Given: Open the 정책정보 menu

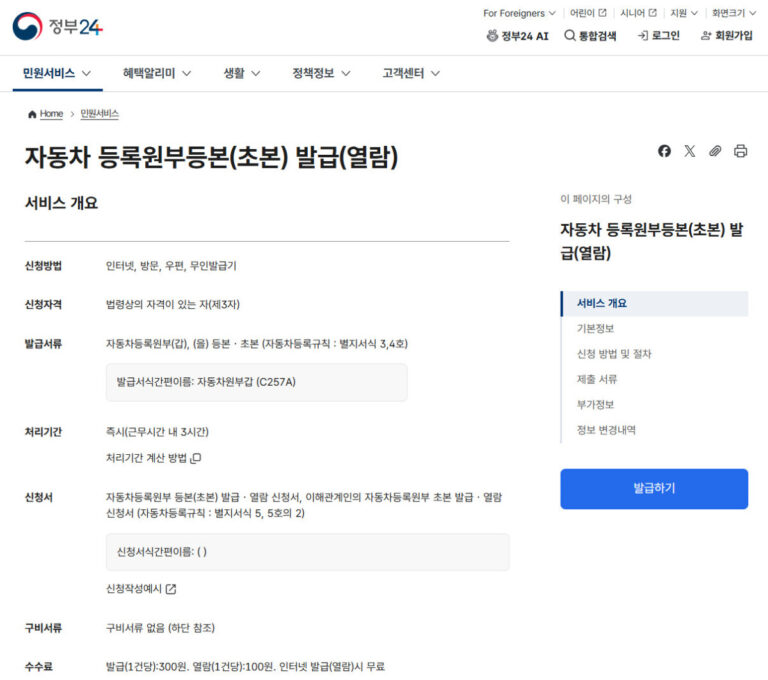Looking at the screenshot, I should pyautogui.click(x=321, y=73).
